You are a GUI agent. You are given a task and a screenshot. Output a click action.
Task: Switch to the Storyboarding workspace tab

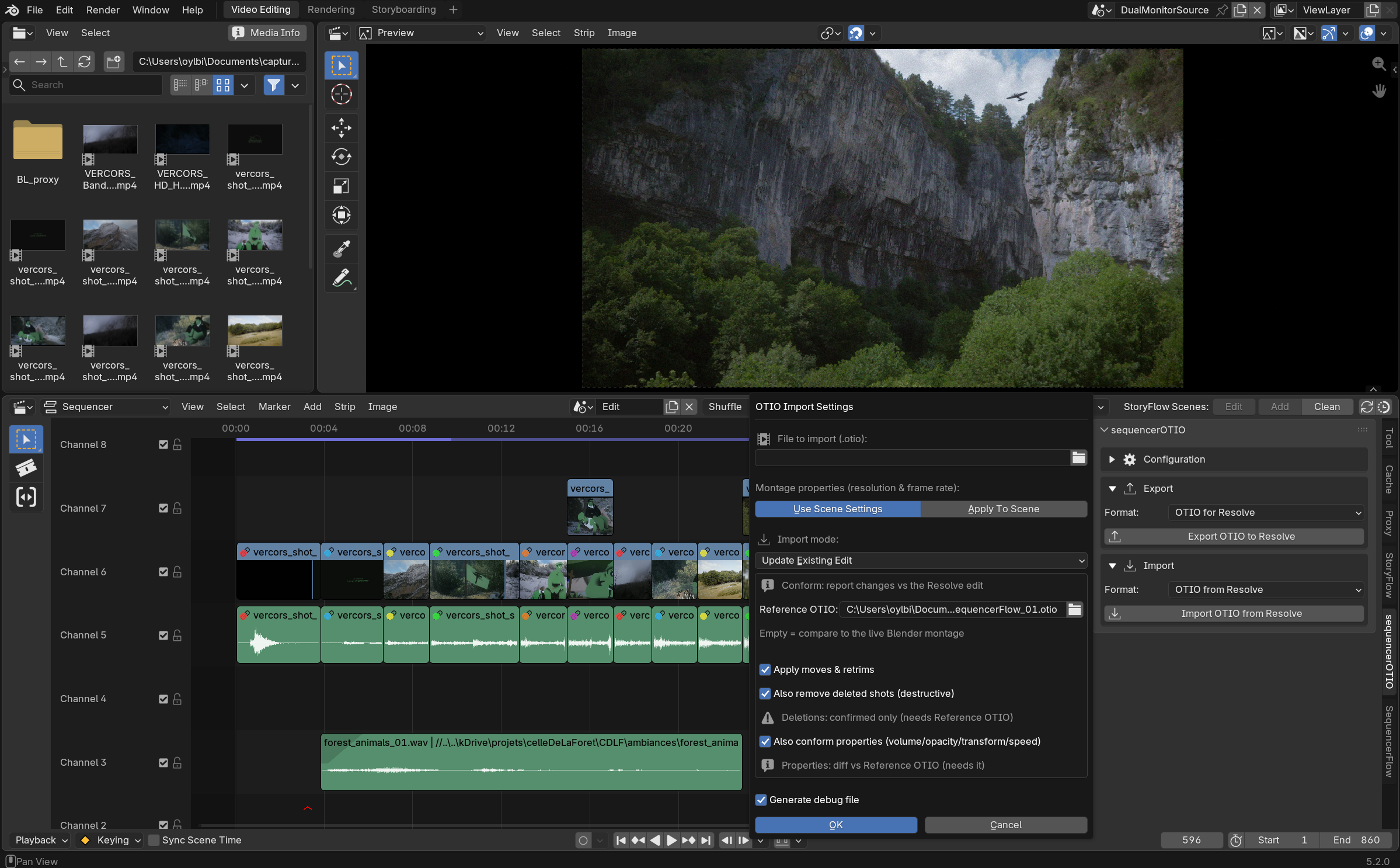tap(403, 10)
